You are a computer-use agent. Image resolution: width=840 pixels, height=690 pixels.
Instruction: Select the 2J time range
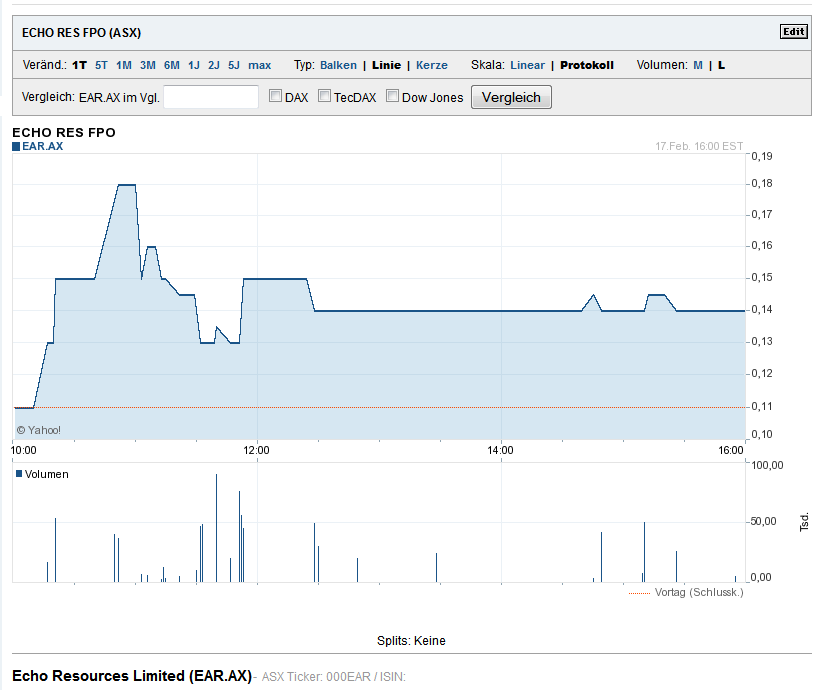click(214, 65)
